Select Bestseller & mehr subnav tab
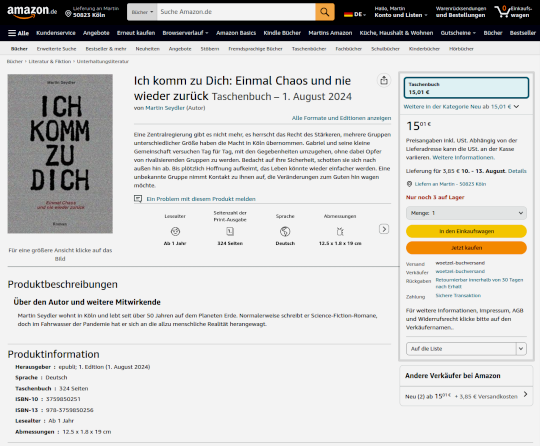The image size is (540, 446). coord(106,49)
